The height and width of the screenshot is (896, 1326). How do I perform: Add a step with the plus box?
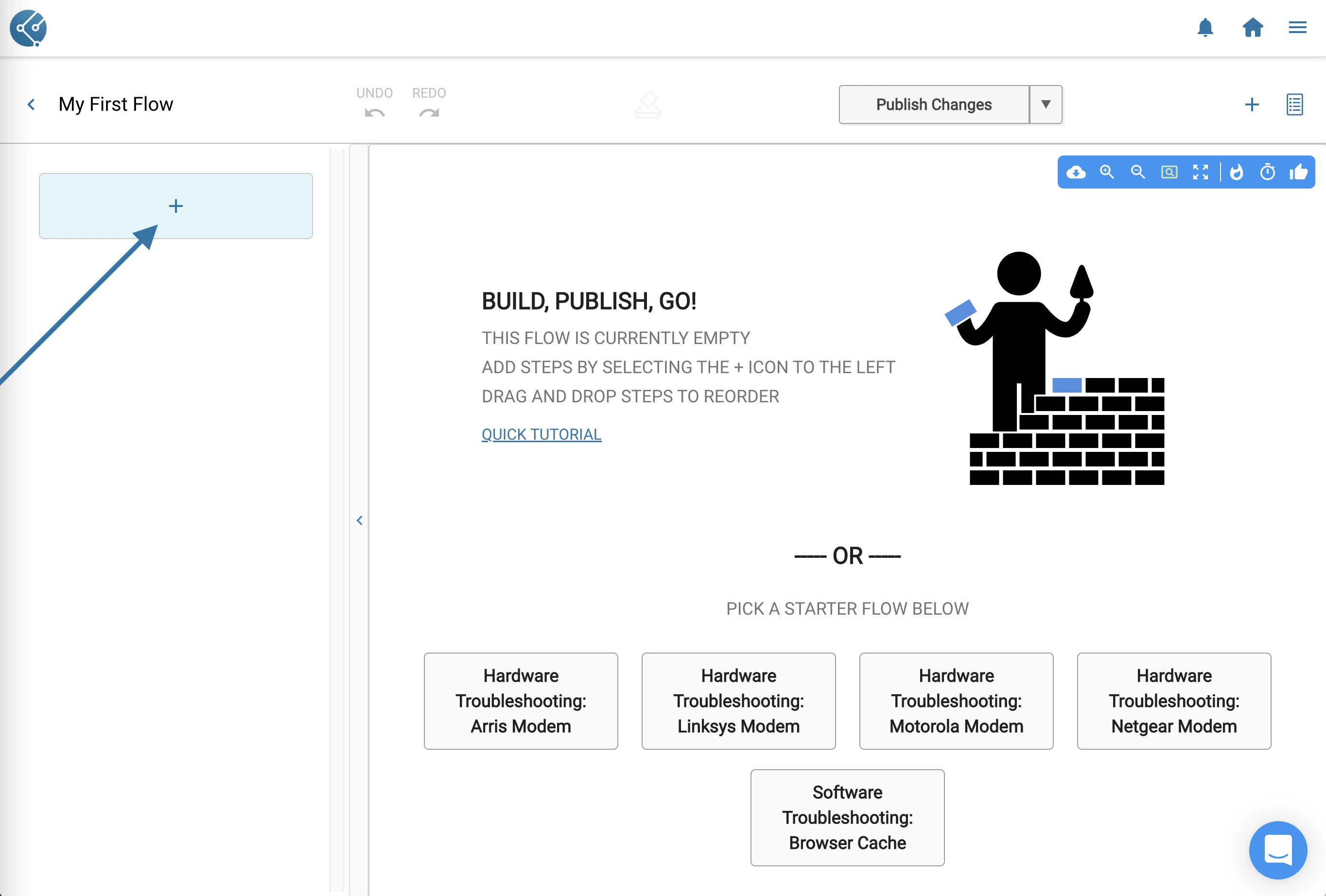(x=176, y=206)
